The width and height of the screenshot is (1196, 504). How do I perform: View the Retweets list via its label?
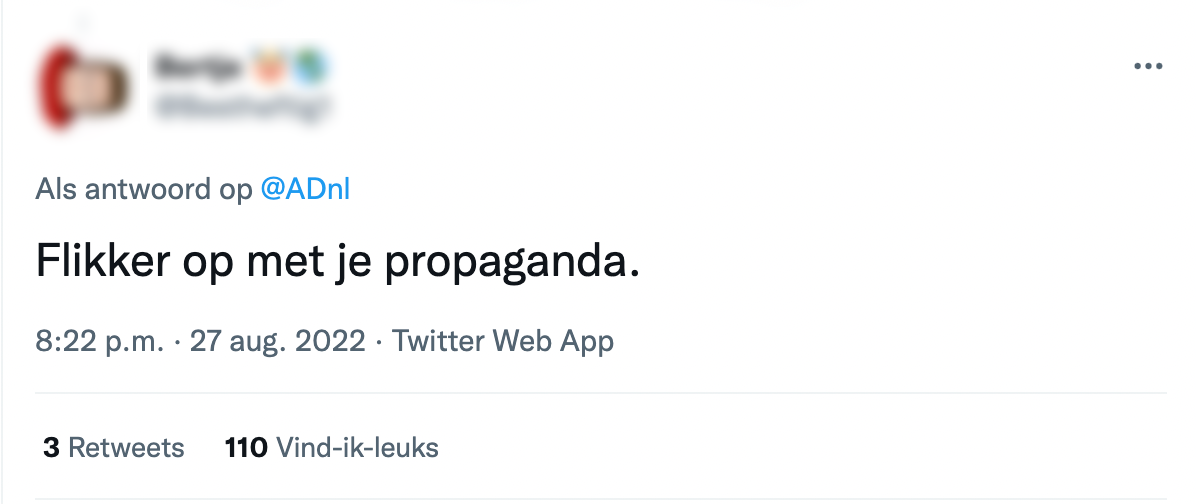click(x=126, y=447)
